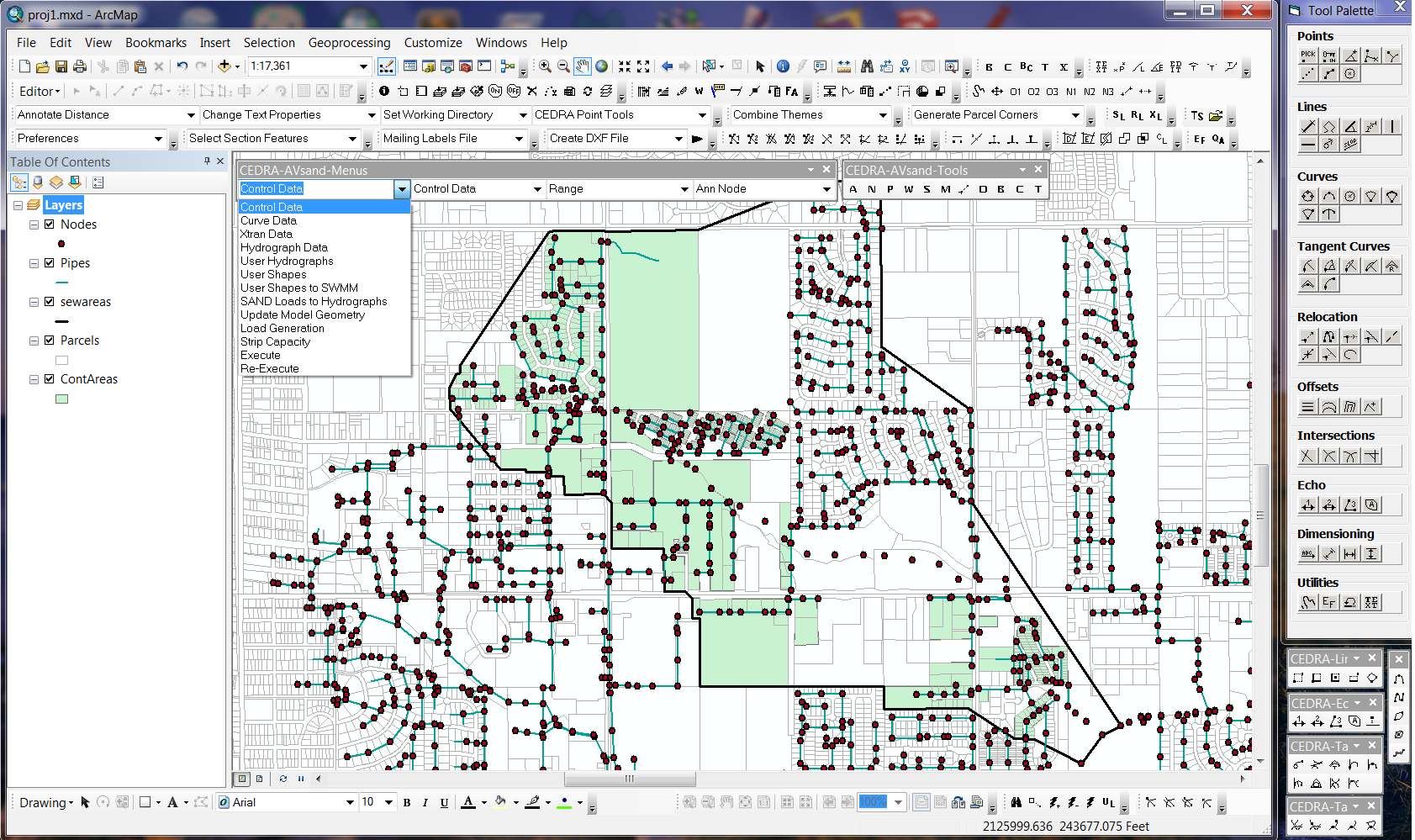Activate the Identify info tool

[x=783, y=66]
